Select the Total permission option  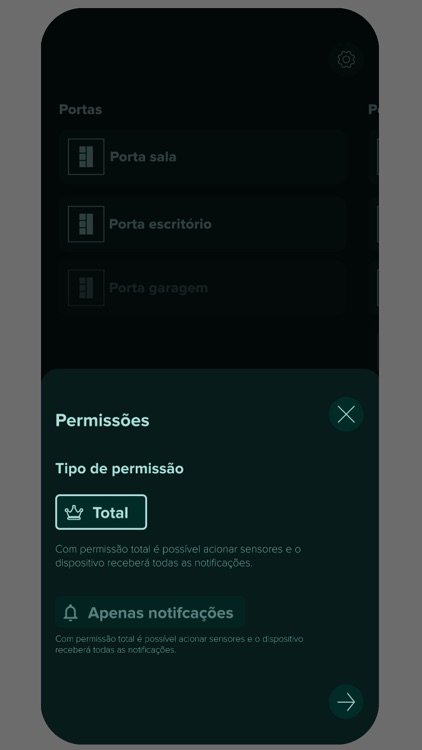tap(101, 512)
